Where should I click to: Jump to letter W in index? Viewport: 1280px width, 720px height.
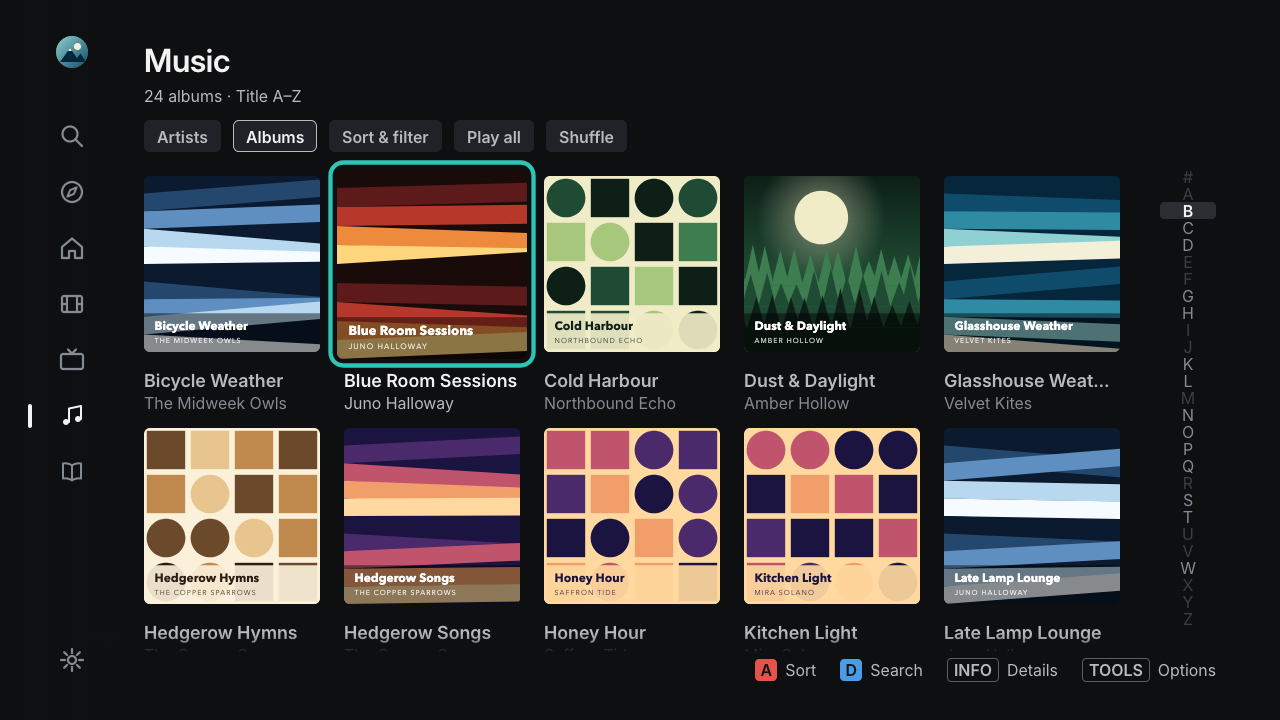(x=1188, y=568)
